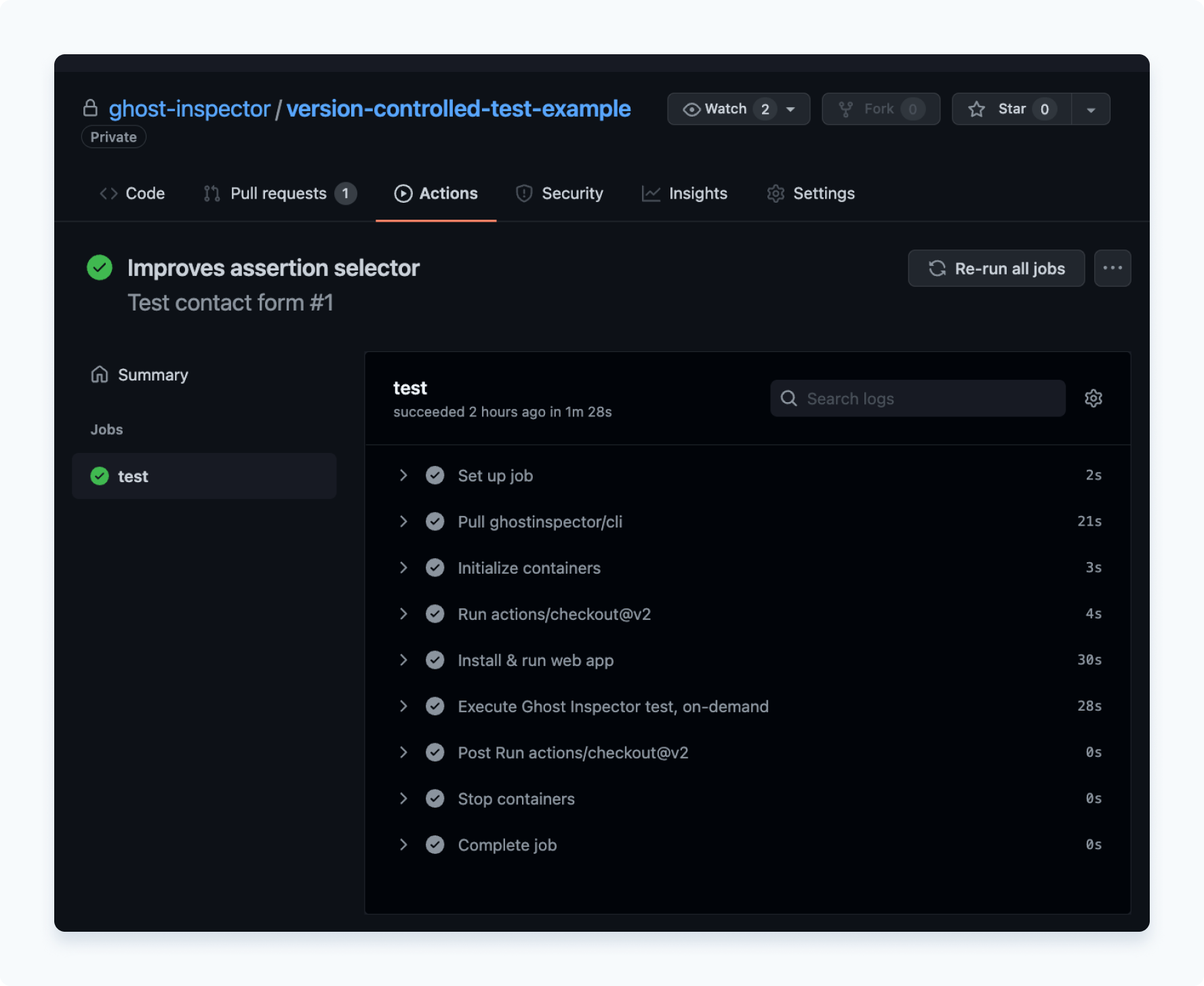The image size is (1204, 986).
Task: Click the Private visibility badge
Action: (114, 137)
